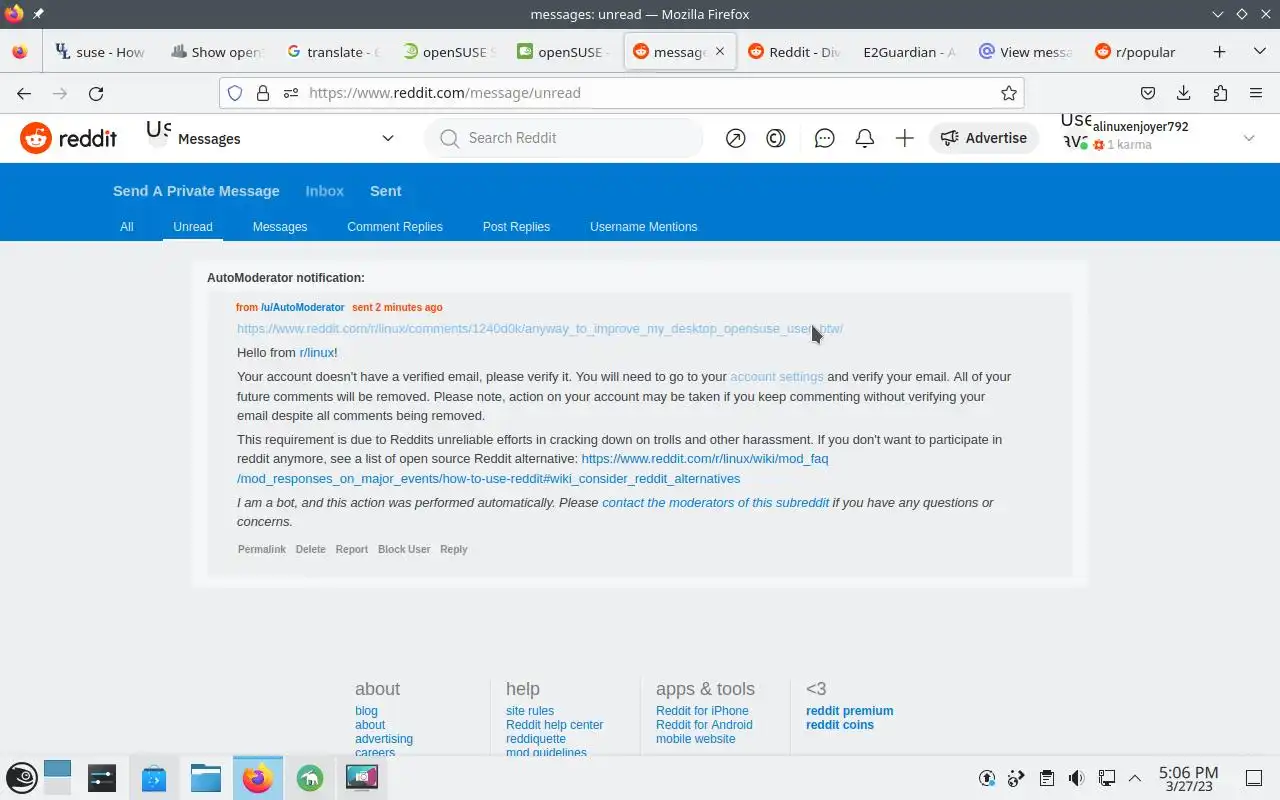Select the Unread filter tab
Image resolution: width=1280 pixels, height=800 pixels.
[x=193, y=227]
